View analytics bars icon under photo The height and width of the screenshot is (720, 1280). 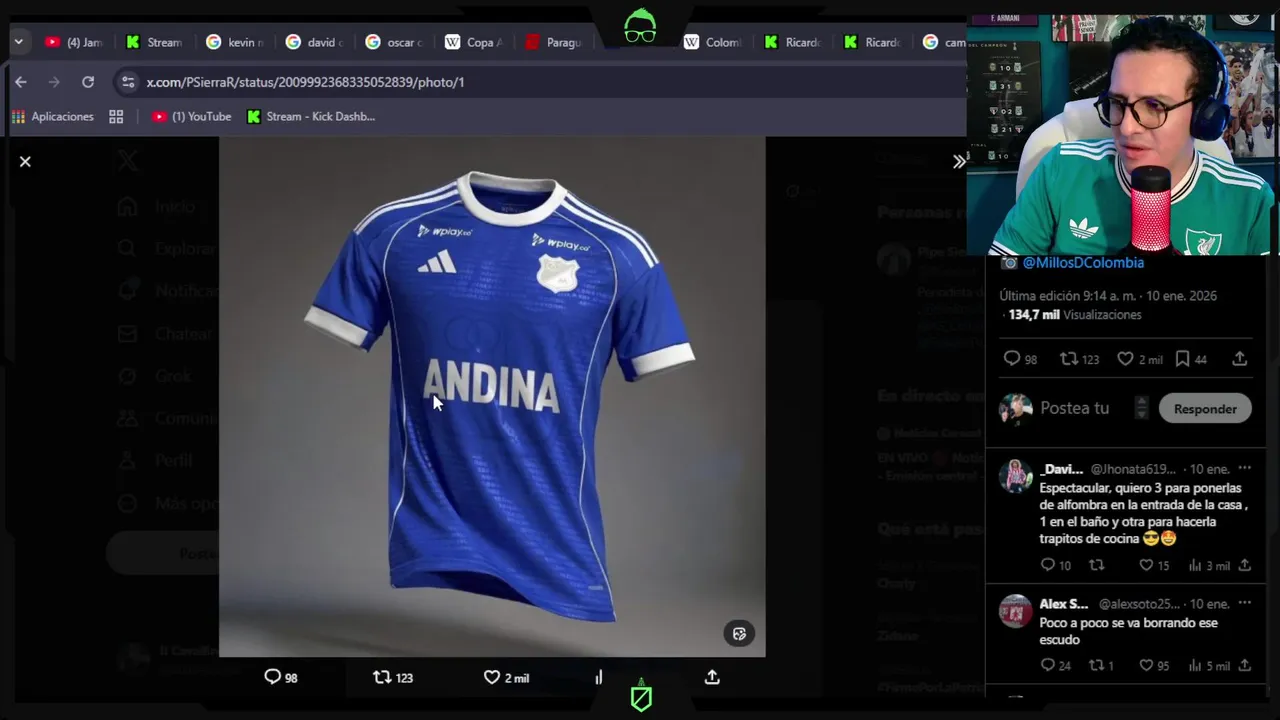(x=598, y=677)
